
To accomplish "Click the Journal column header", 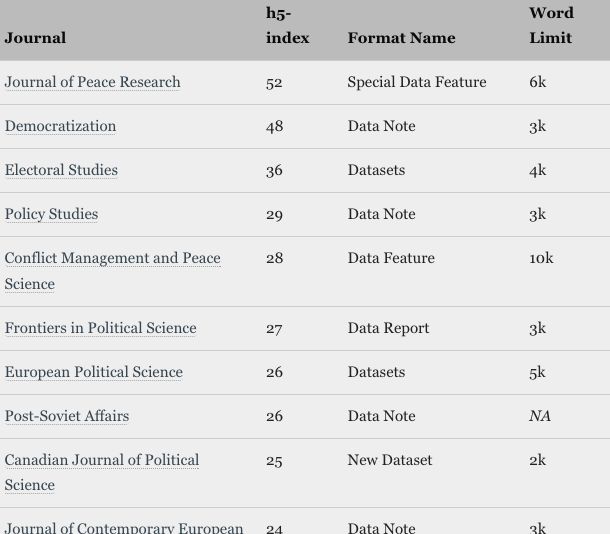I will [35, 38].
